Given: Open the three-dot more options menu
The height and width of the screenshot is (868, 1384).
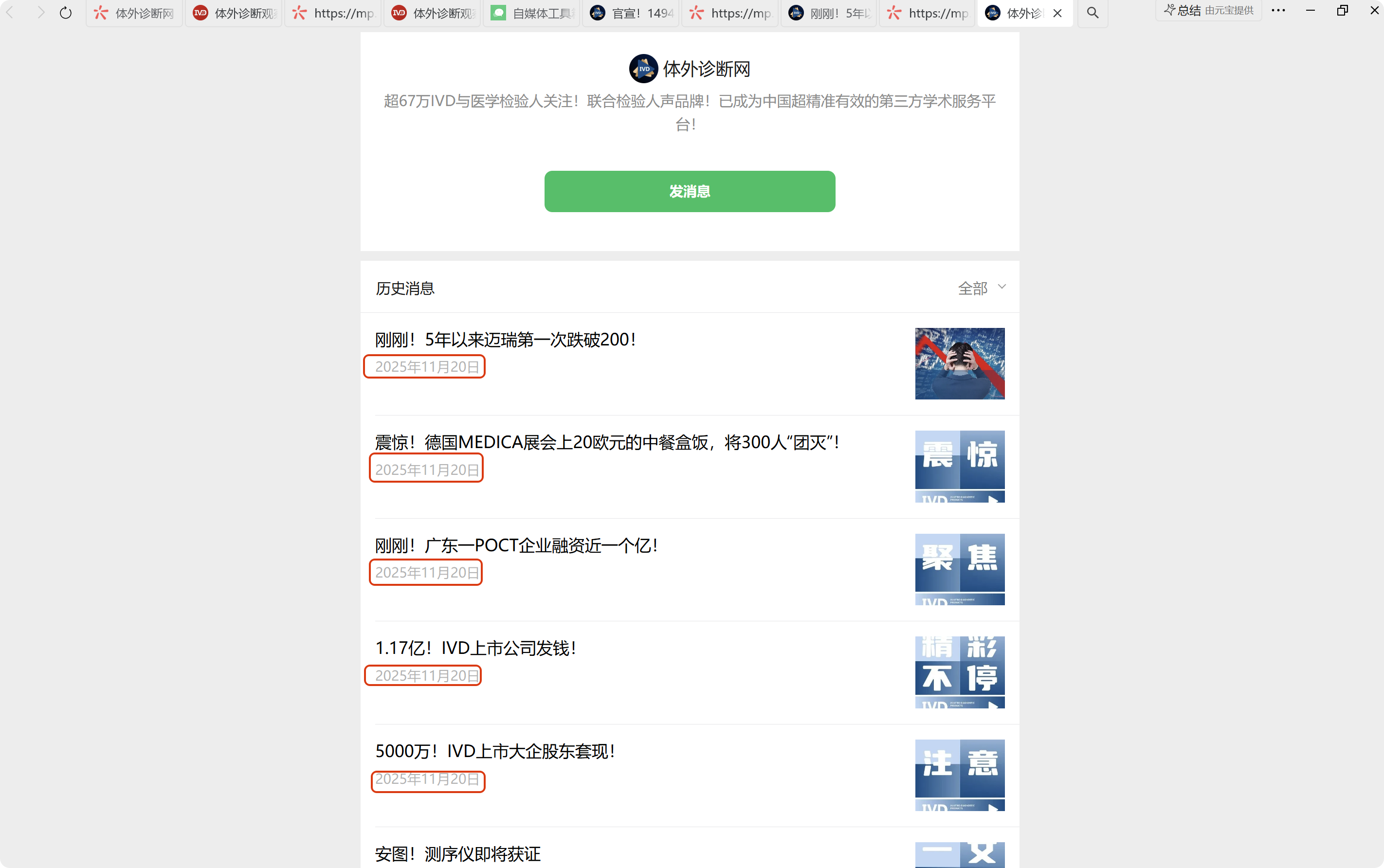Looking at the screenshot, I should (x=1278, y=10).
